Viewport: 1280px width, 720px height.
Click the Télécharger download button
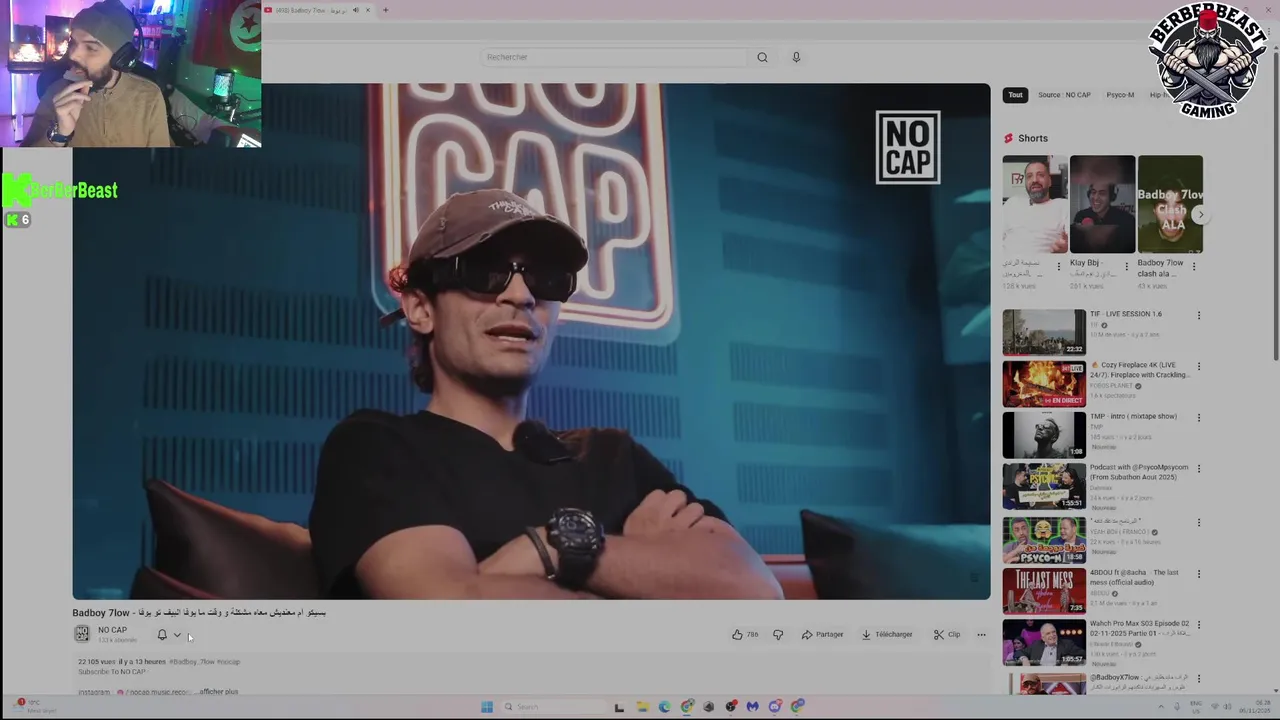pos(887,634)
